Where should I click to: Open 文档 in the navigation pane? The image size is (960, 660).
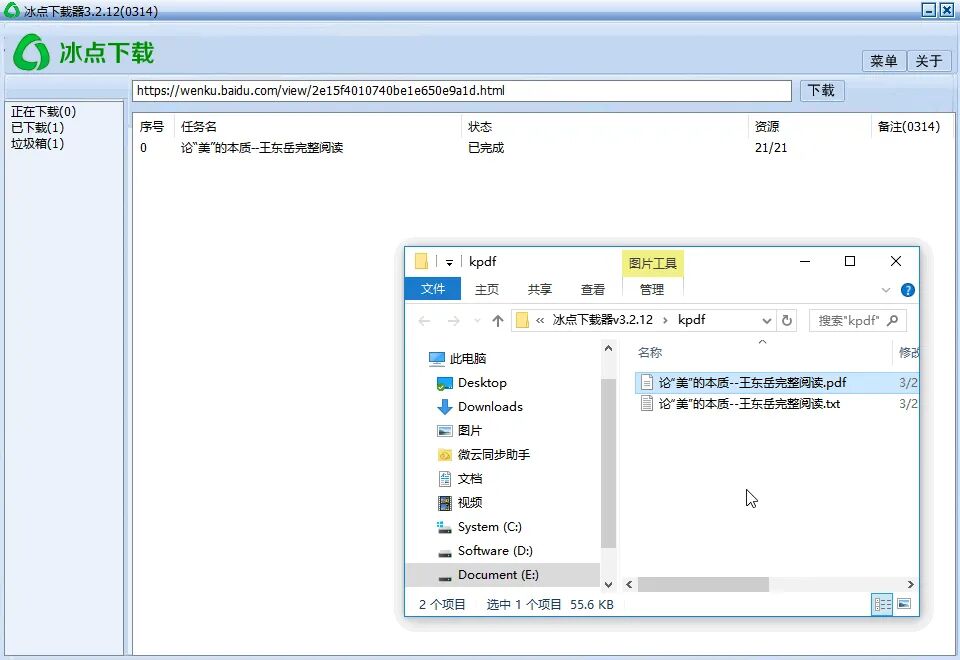coord(470,479)
